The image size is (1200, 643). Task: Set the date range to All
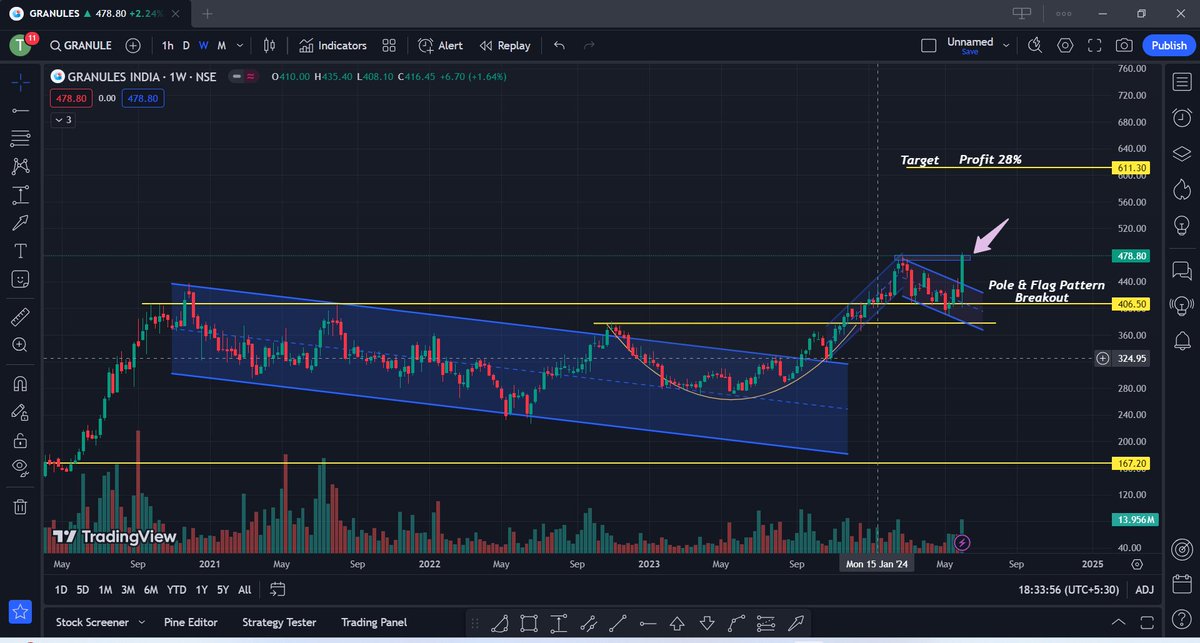click(244, 590)
